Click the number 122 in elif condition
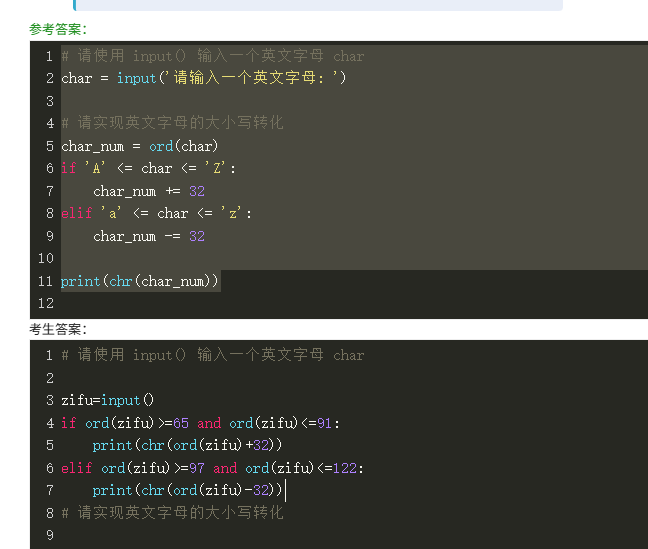 (345, 468)
